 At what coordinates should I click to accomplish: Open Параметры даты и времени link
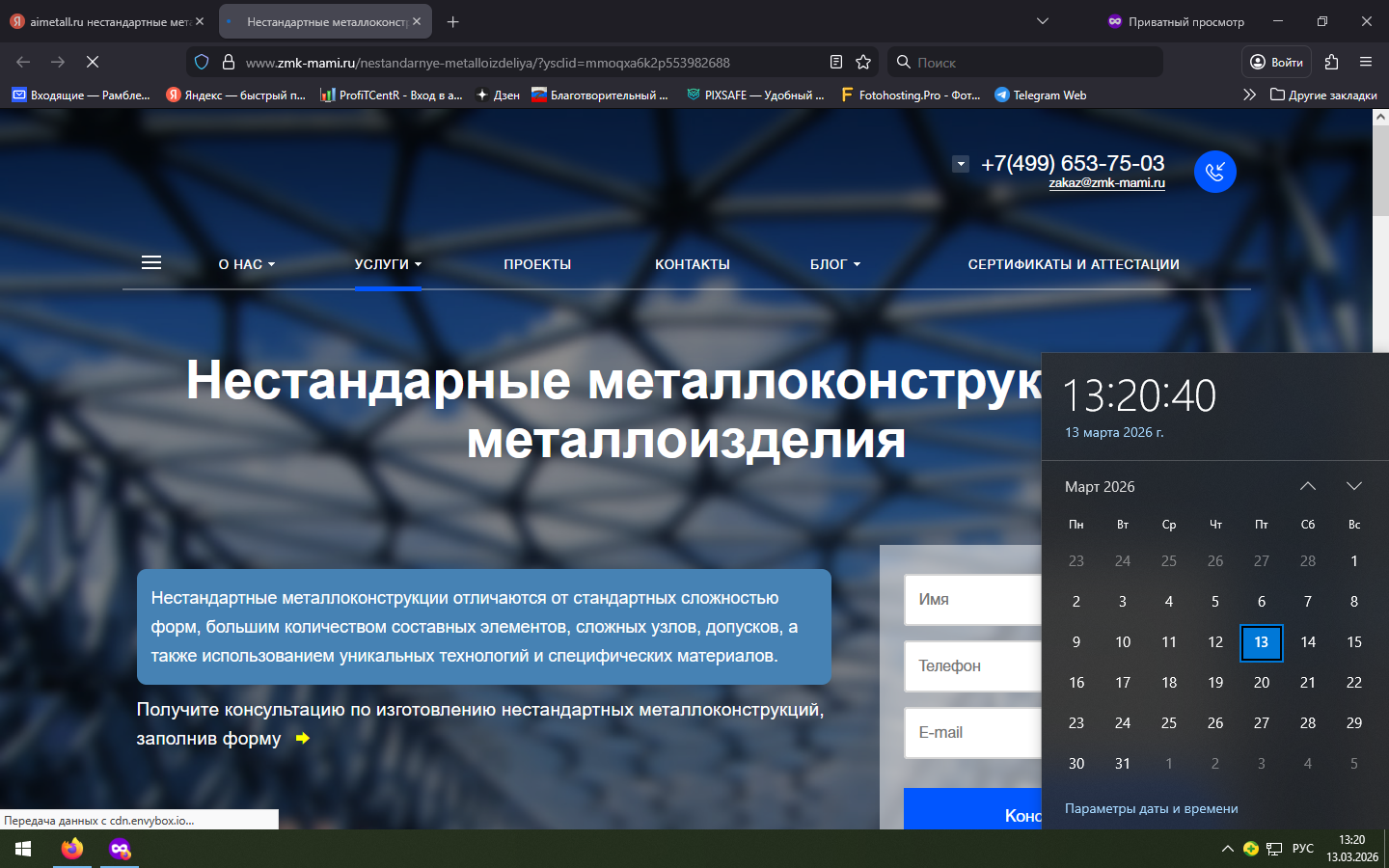point(1151,808)
